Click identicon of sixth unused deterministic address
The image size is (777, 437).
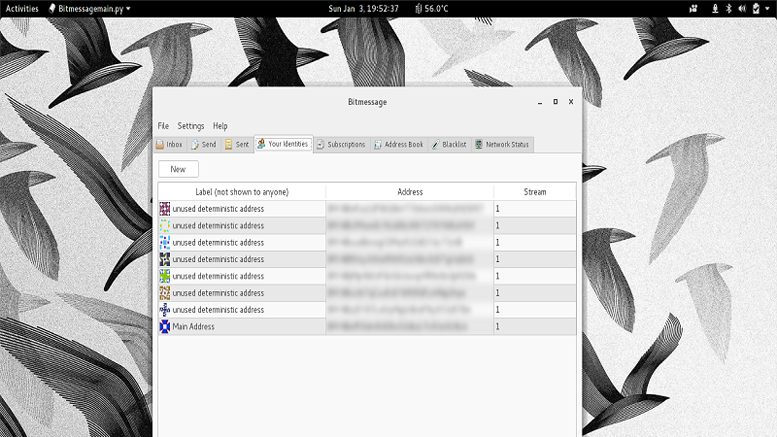165,293
